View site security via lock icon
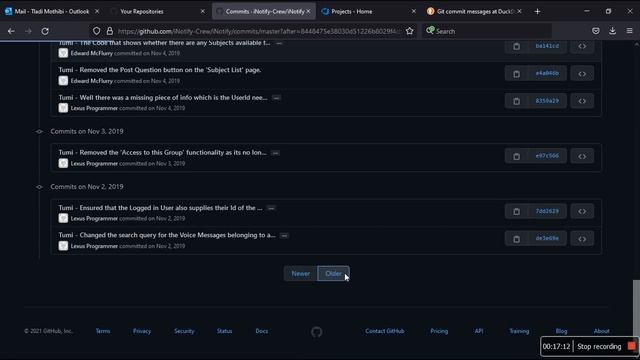 point(109,31)
